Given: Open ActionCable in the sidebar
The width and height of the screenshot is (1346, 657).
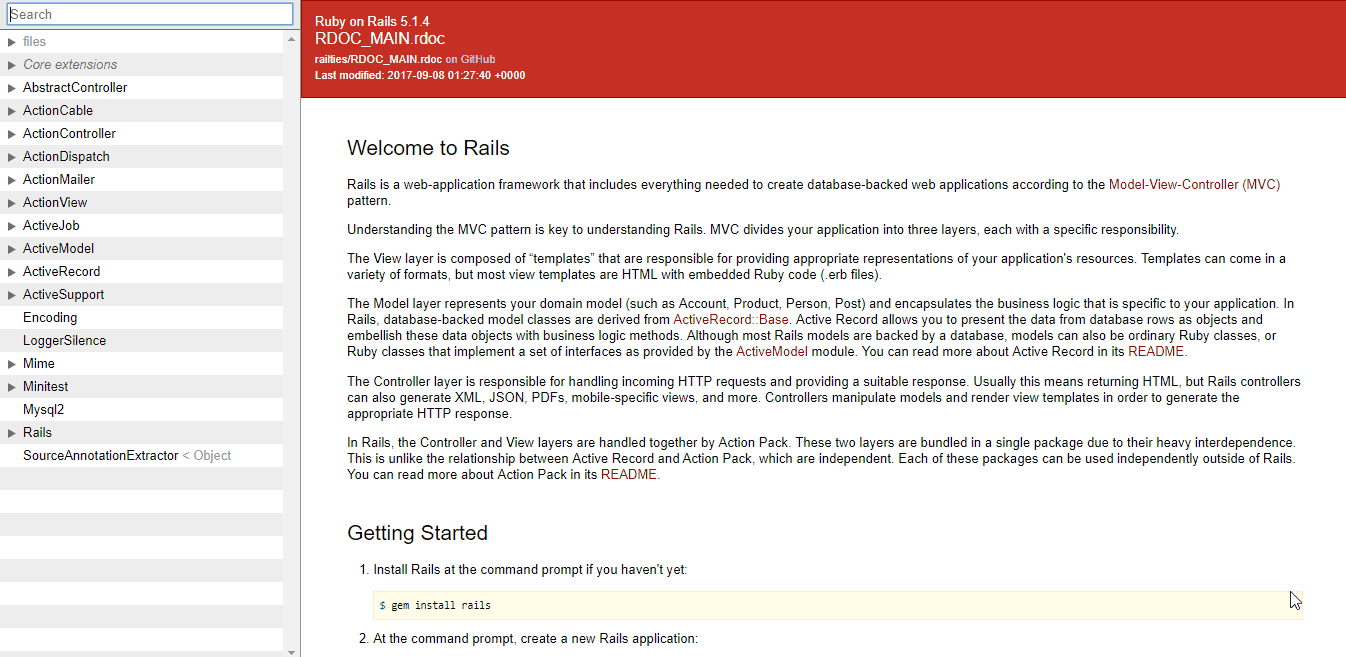Looking at the screenshot, I should [x=58, y=111].
